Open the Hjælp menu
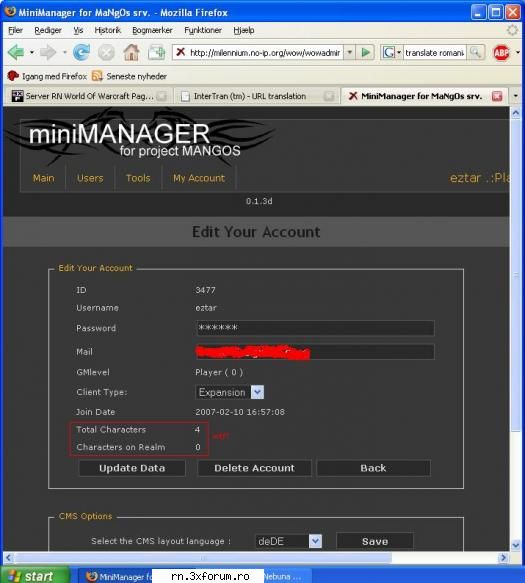The image size is (525, 583). pos(244,30)
